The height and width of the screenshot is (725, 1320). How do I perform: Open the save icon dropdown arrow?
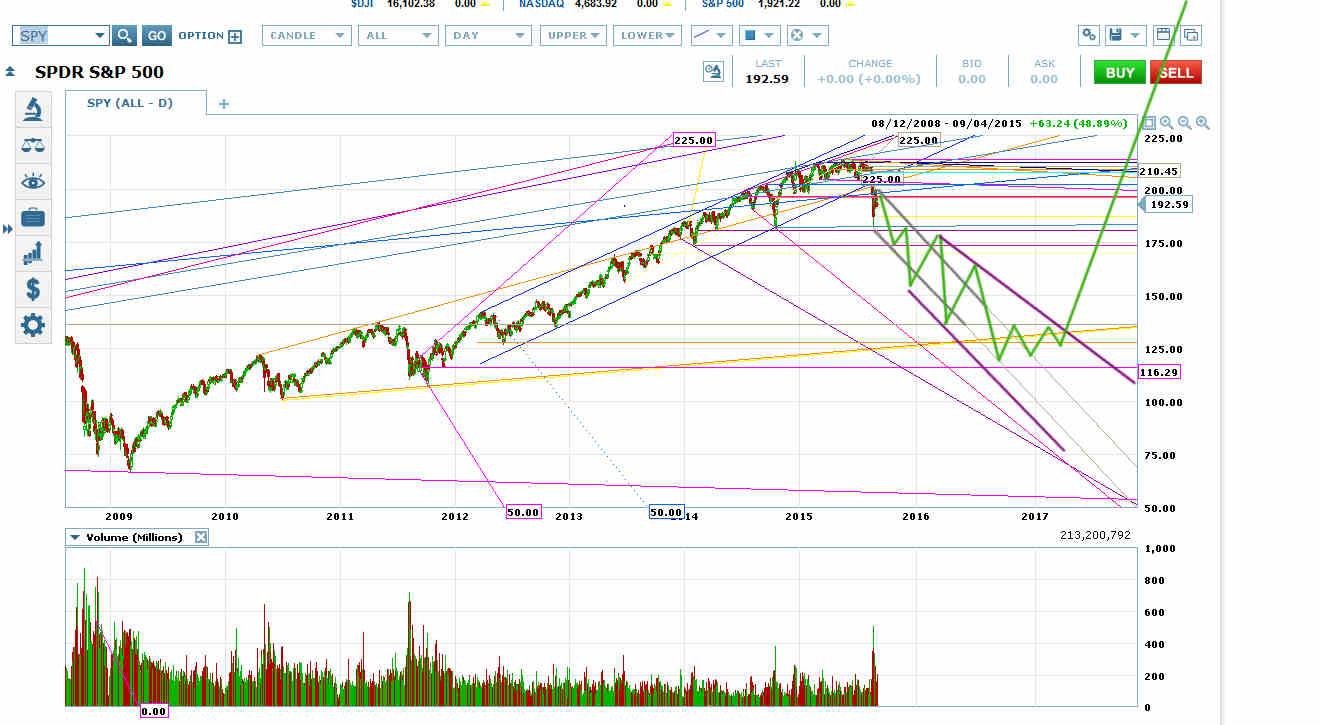coord(1137,36)
